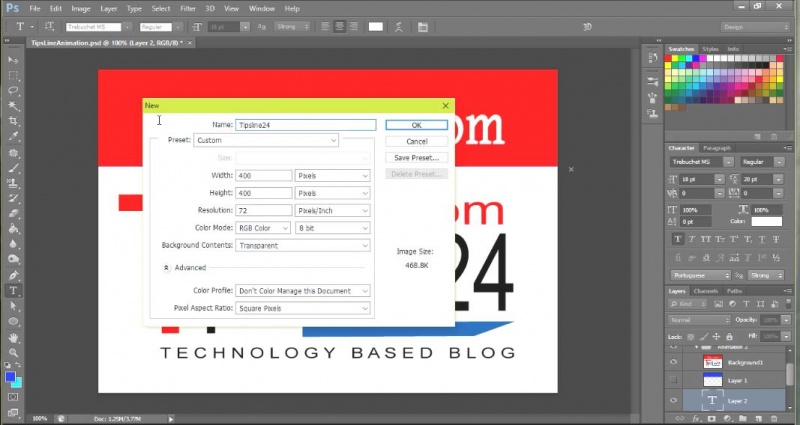Click the Name field containing Tipsline24
The width and height of the screenshot is (800, 425).
point(306,125)
